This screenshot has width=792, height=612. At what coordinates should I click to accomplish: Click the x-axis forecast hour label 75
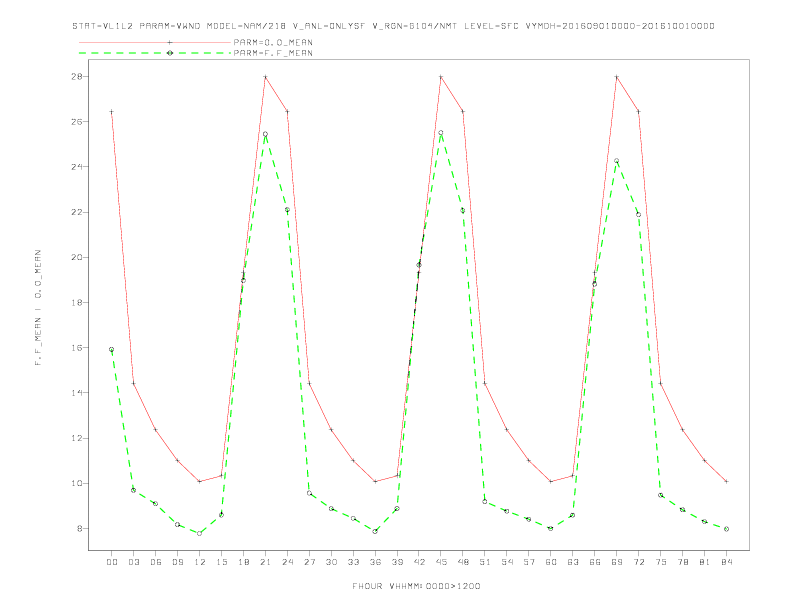coord(661,562)
